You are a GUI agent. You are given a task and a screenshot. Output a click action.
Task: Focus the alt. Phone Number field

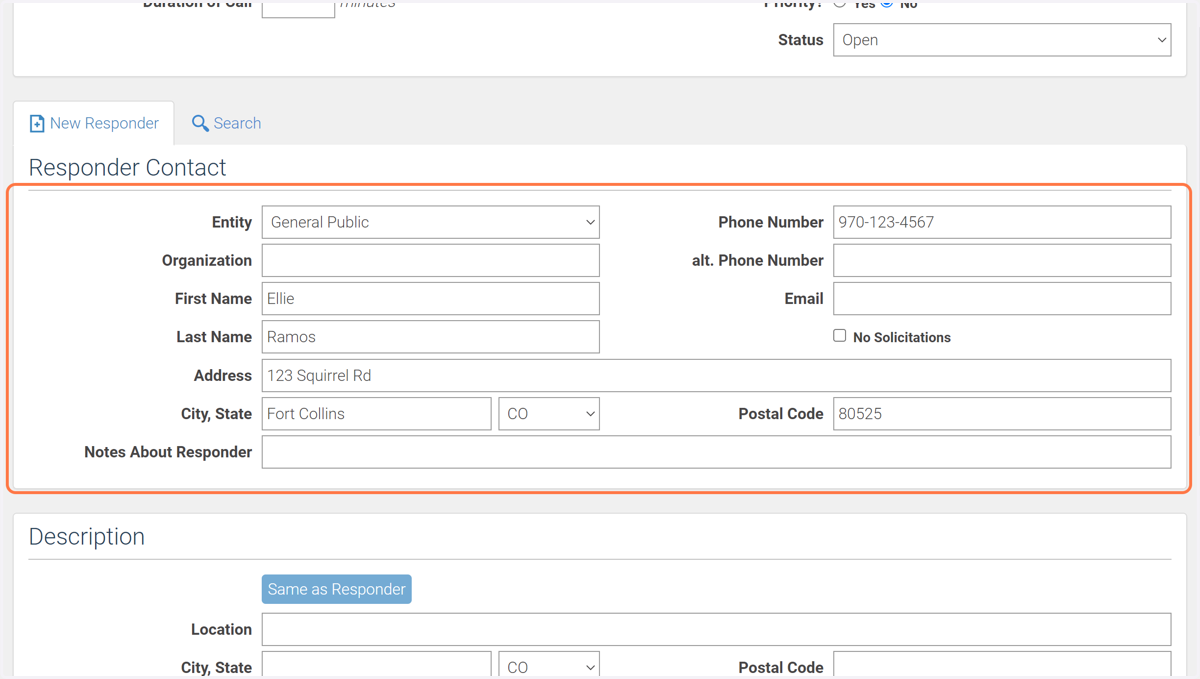pyautogui.click(x=1002, y=260)
